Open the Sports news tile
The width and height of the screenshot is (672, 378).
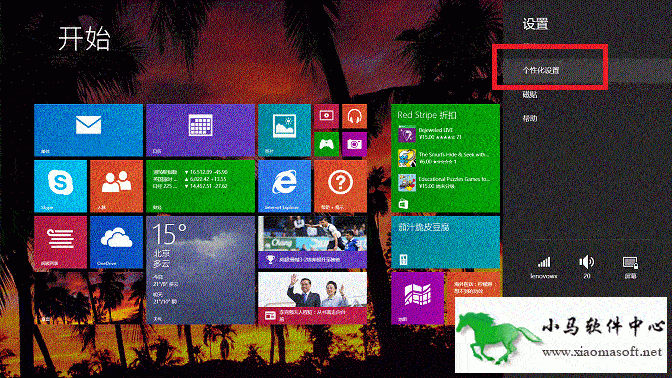(312, 242)
